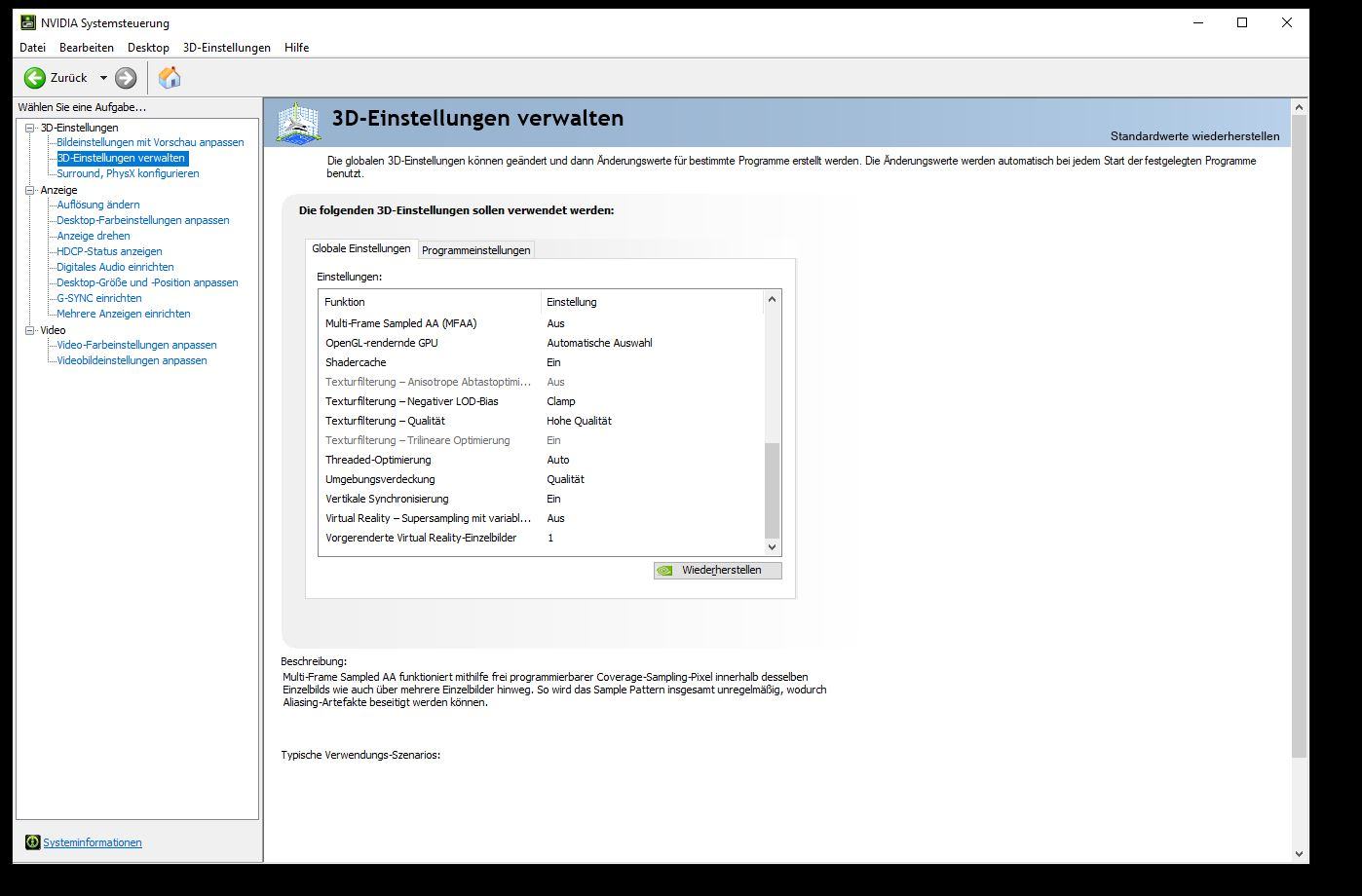Click the 3D settings header image icon

click(x=298, y=123)
